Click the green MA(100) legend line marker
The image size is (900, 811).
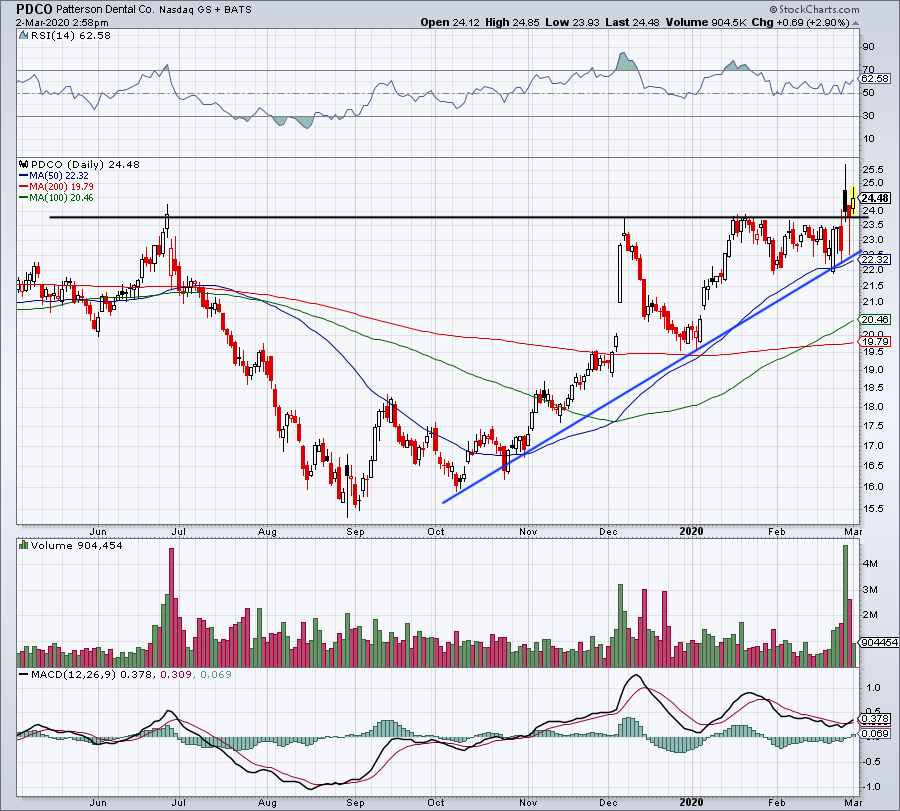click(x=24, y=198)
